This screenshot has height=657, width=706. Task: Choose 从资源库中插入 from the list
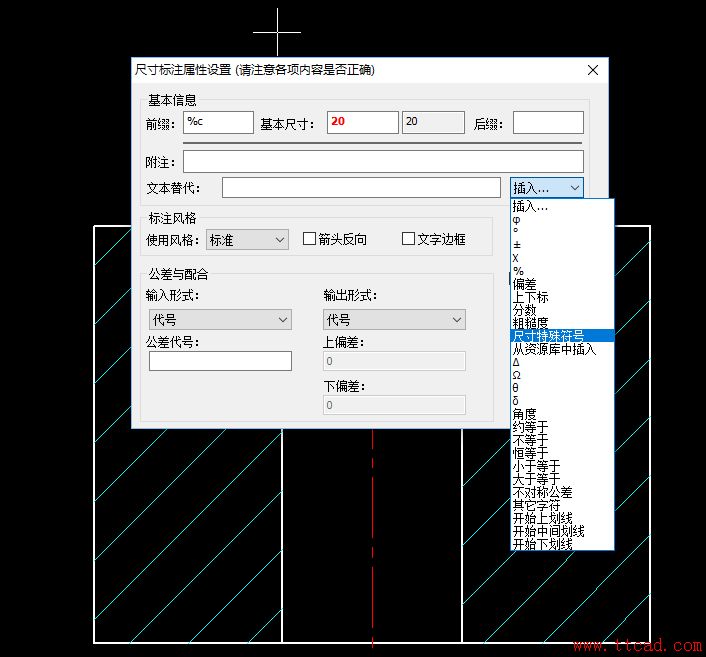[562, 349]
